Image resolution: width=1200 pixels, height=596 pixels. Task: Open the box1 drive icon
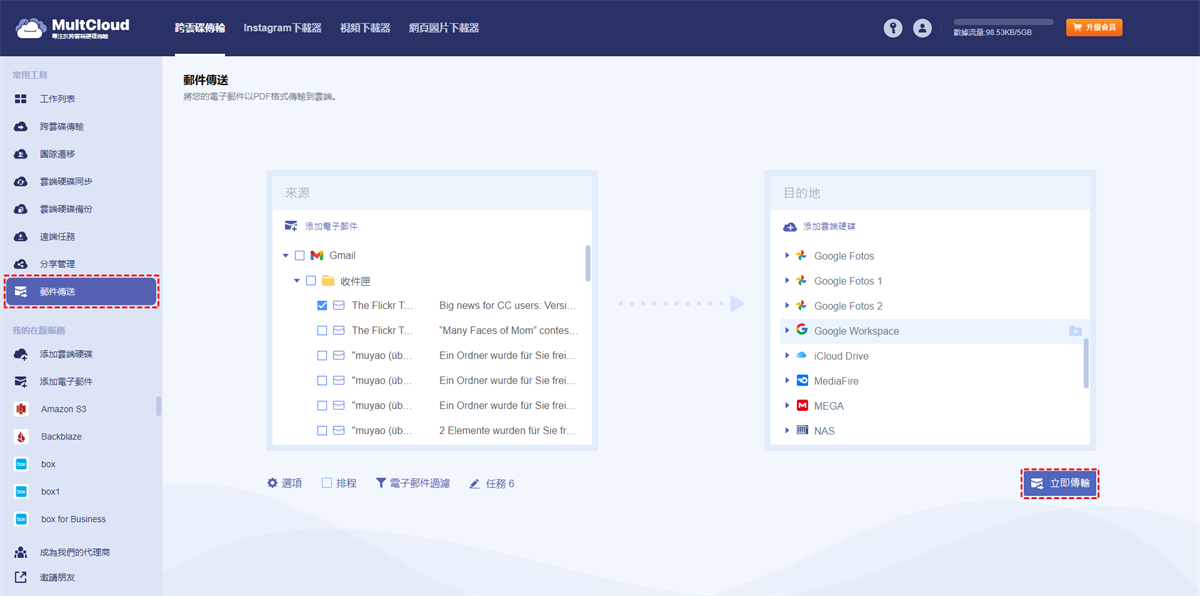pos(20,492)
